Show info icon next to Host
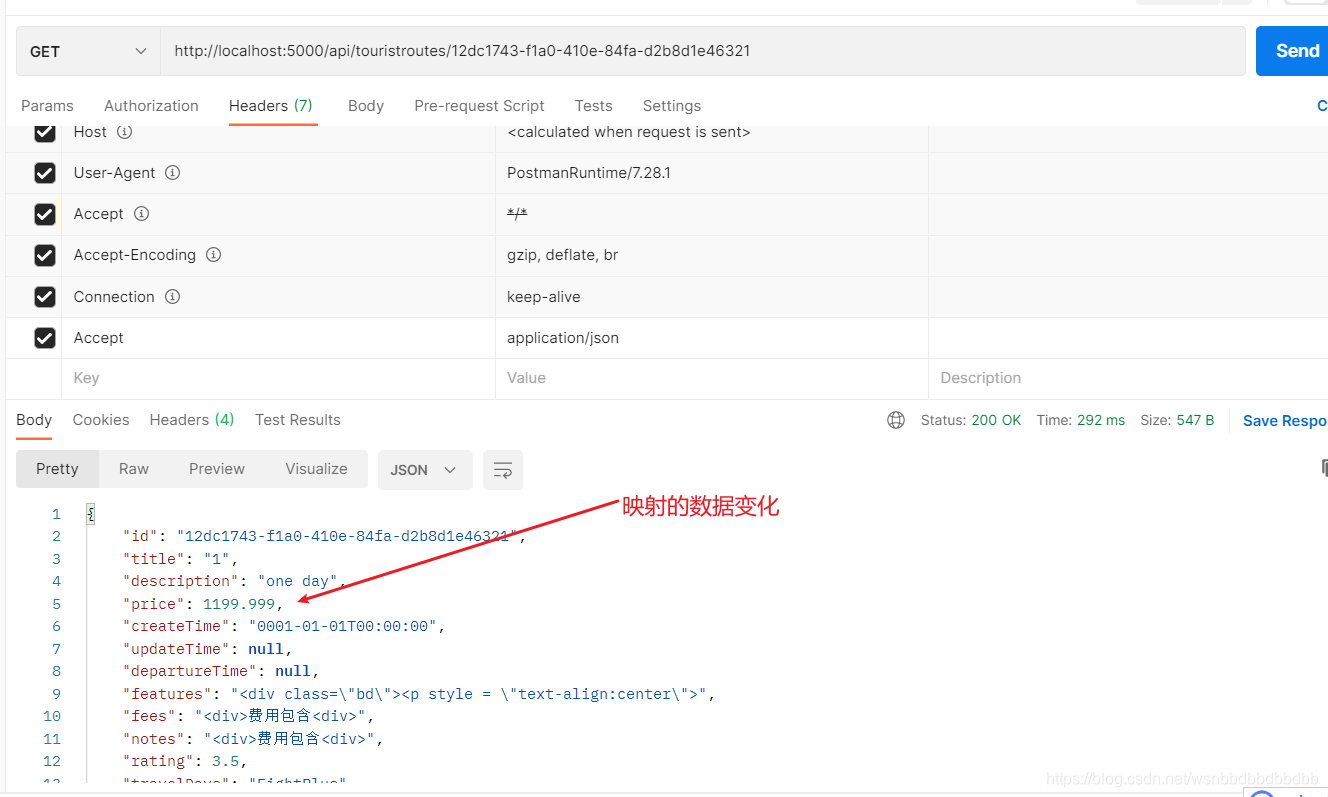The height and width of the screenshot is (797, 1328). (124, 132)
